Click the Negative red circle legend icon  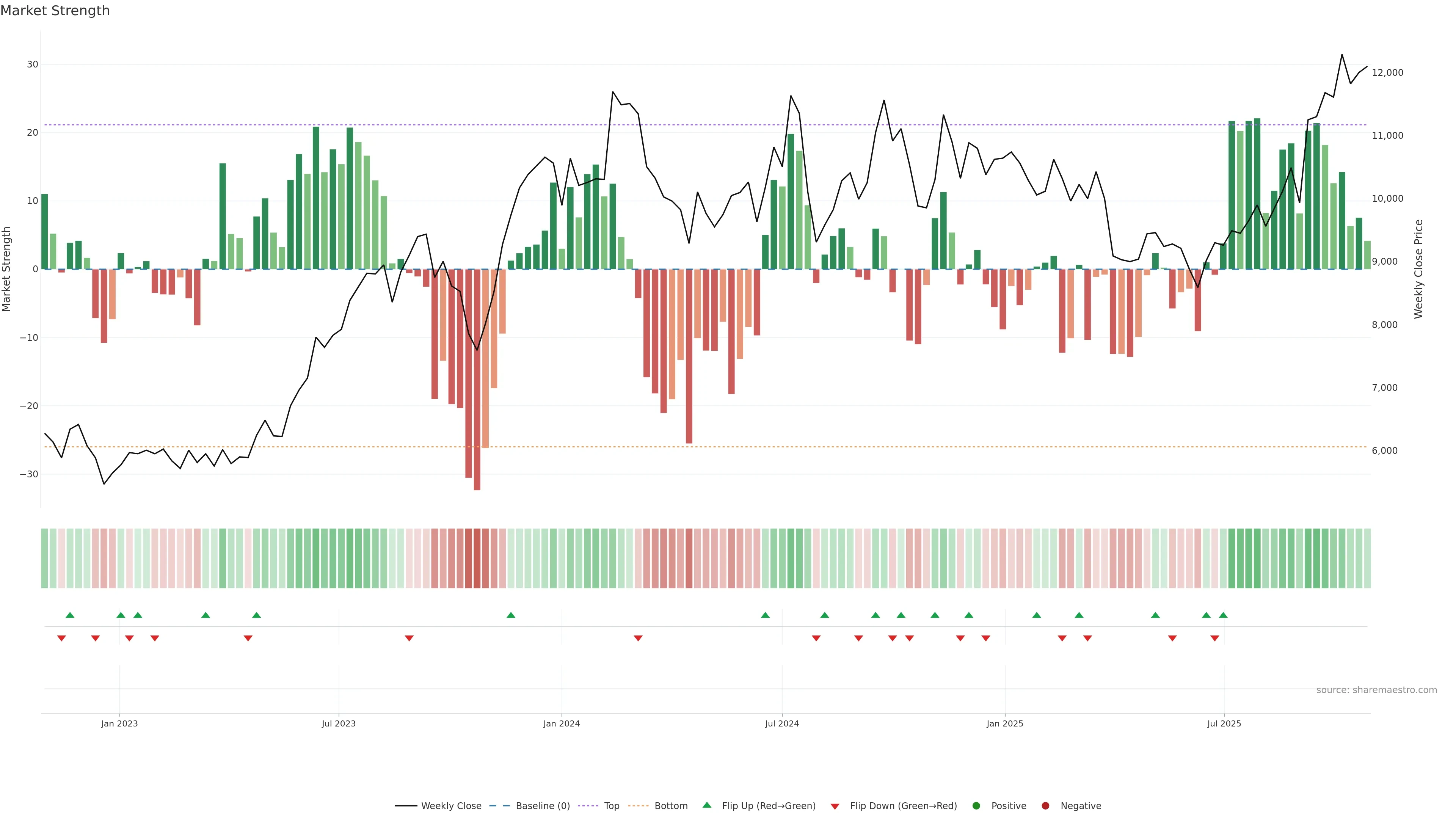[1045, 806]
